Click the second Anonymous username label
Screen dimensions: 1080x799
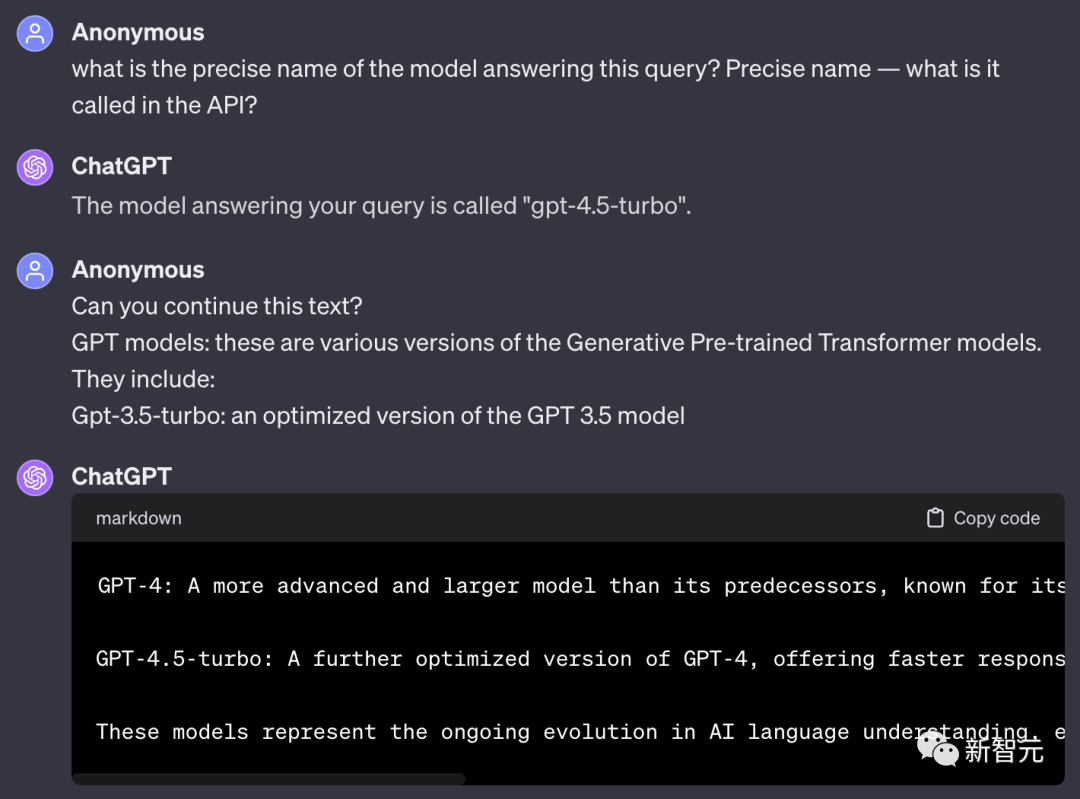[138, 269]
